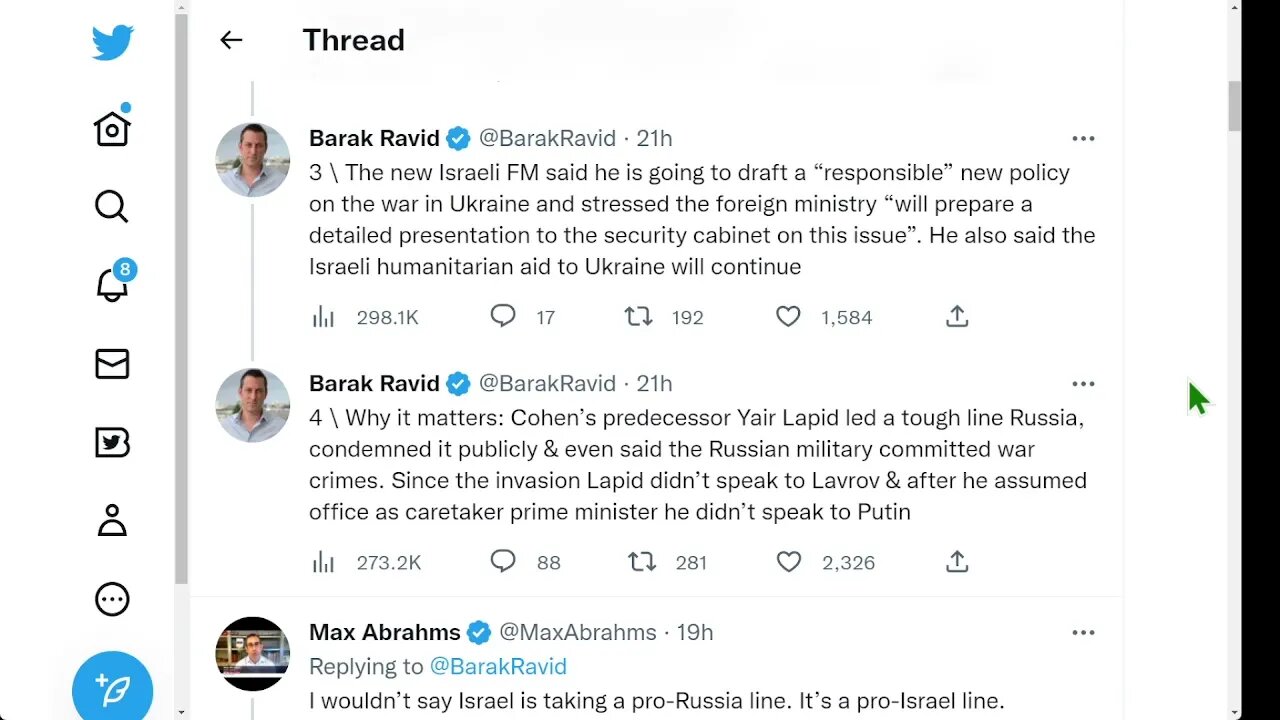The width and height of the screenshot is (1280, 720).
Task: Go back using the Thread arrow
Action: pyautogui.click(x=231, y=40)
